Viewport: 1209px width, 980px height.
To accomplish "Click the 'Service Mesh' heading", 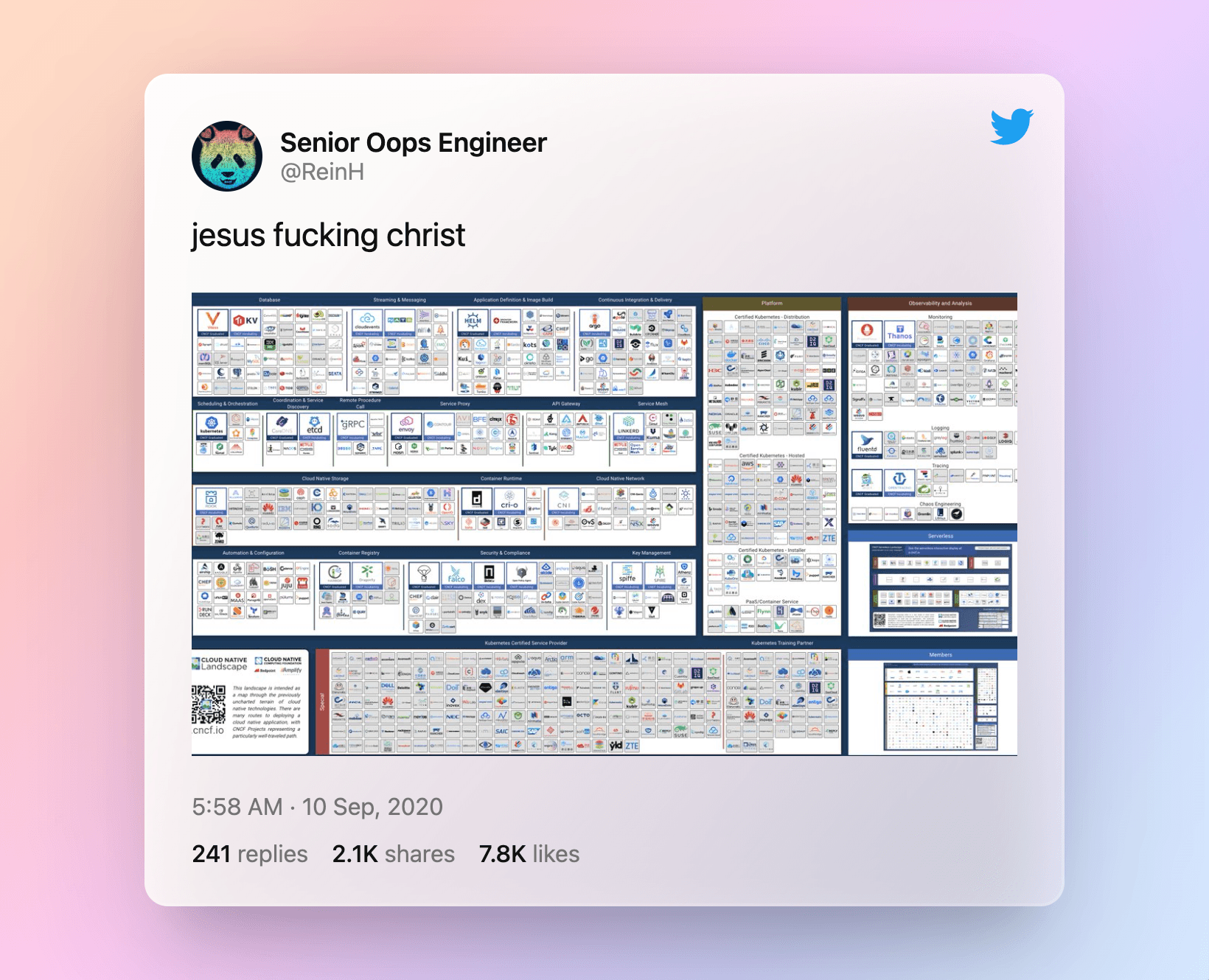I will (653, 404).
